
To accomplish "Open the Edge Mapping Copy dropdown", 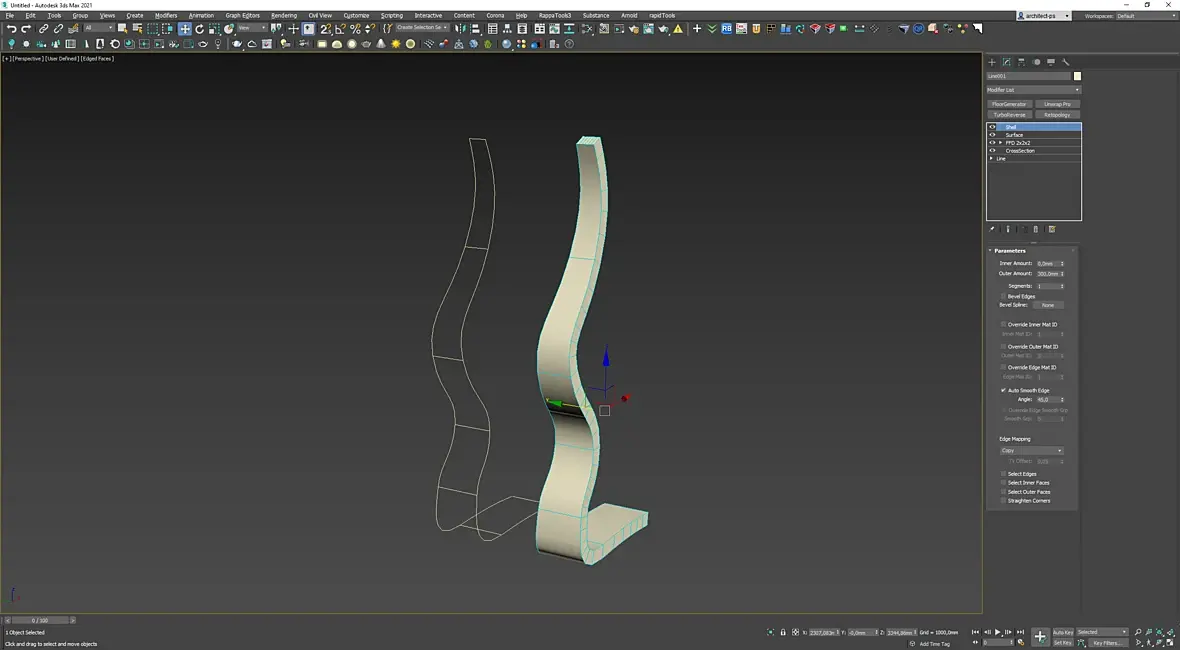I will 1032,450.
